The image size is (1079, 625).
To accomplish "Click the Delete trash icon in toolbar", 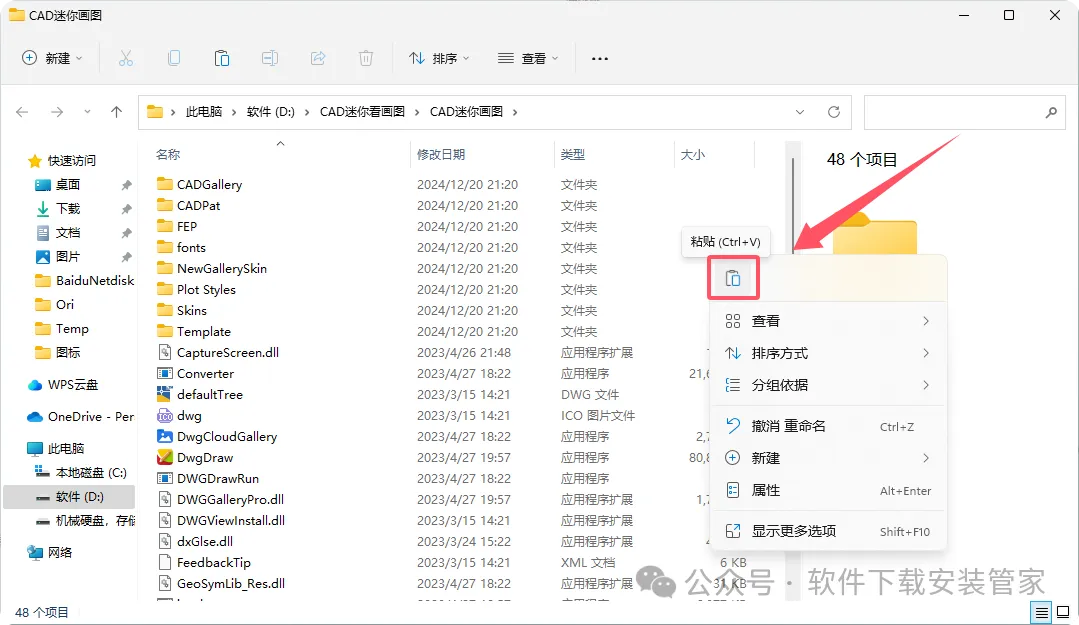I will [x=366, y=59].
